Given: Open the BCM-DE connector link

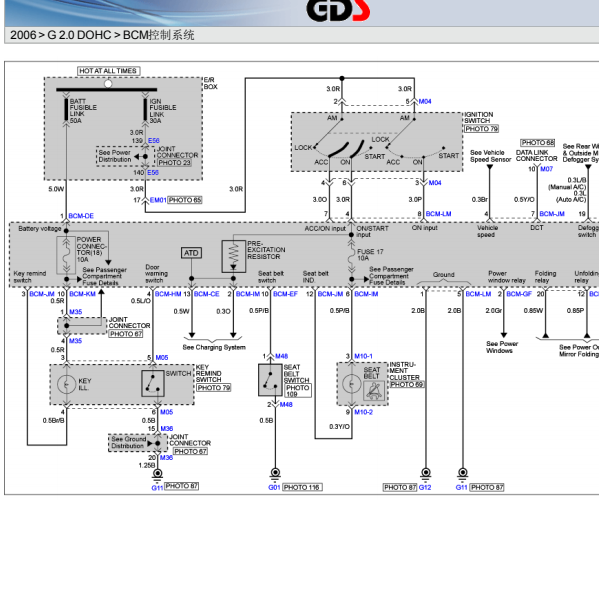Looking at the screenshot, I should coord(81,216).
